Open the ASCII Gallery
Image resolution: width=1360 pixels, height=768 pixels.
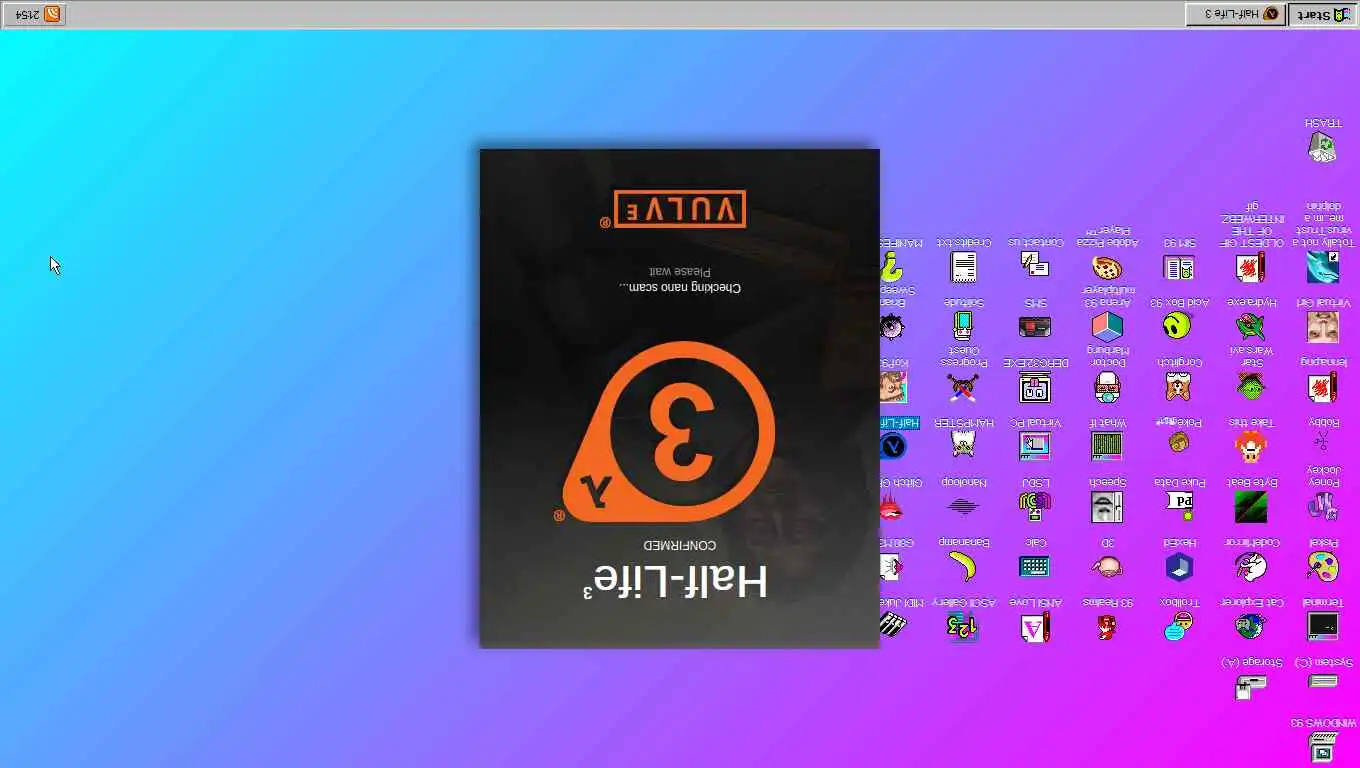963,626
